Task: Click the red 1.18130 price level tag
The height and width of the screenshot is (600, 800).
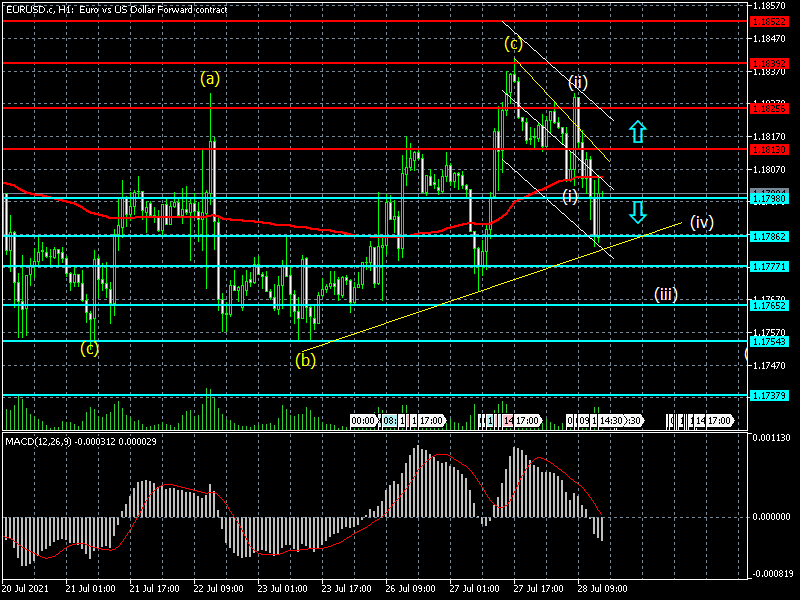Action: (769, 149)
